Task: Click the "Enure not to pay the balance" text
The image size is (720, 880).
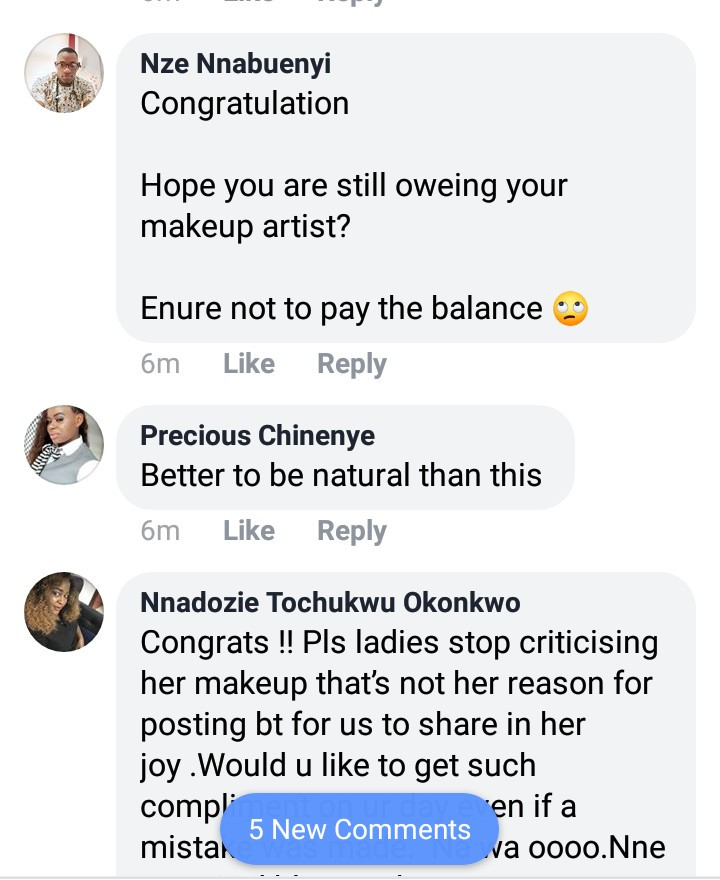Action: (341, 309)
